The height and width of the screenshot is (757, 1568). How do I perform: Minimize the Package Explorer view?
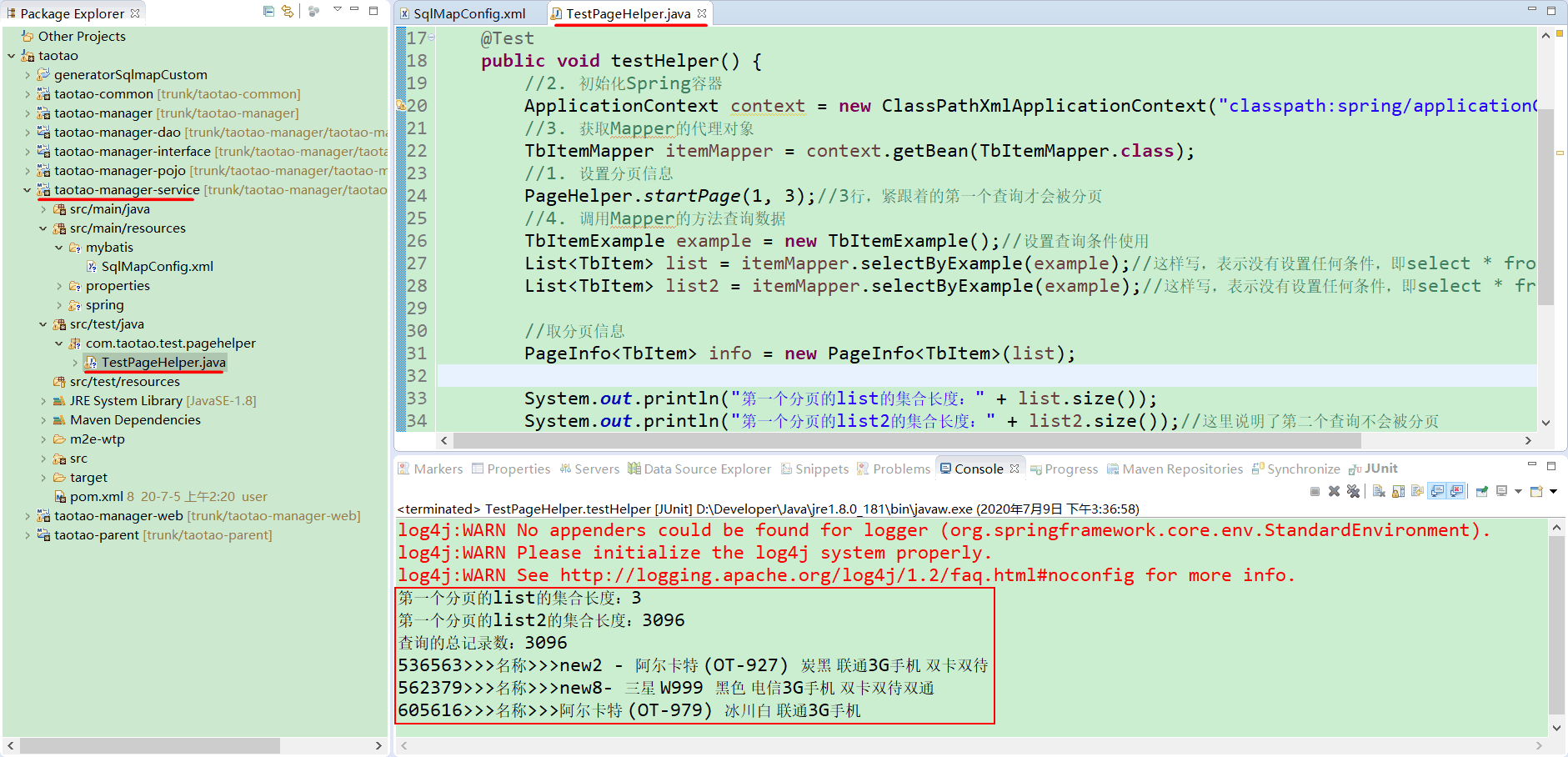[x=354, y=10]
